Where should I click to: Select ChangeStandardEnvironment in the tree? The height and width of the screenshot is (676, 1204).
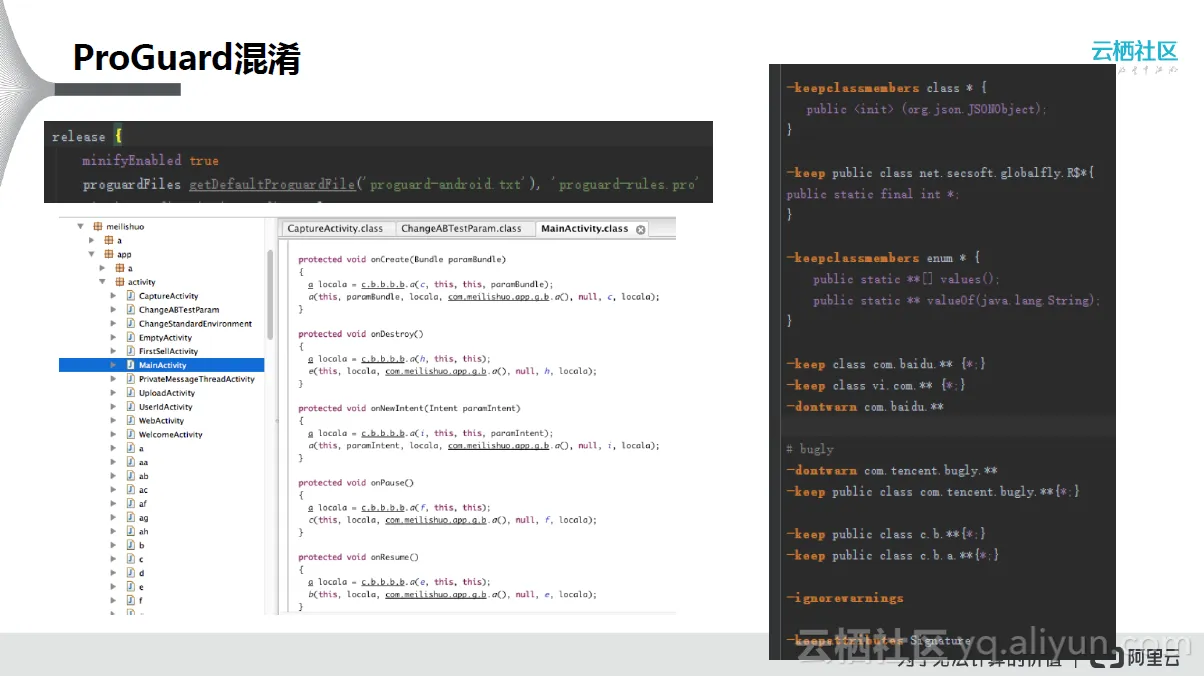pos(195,324)
